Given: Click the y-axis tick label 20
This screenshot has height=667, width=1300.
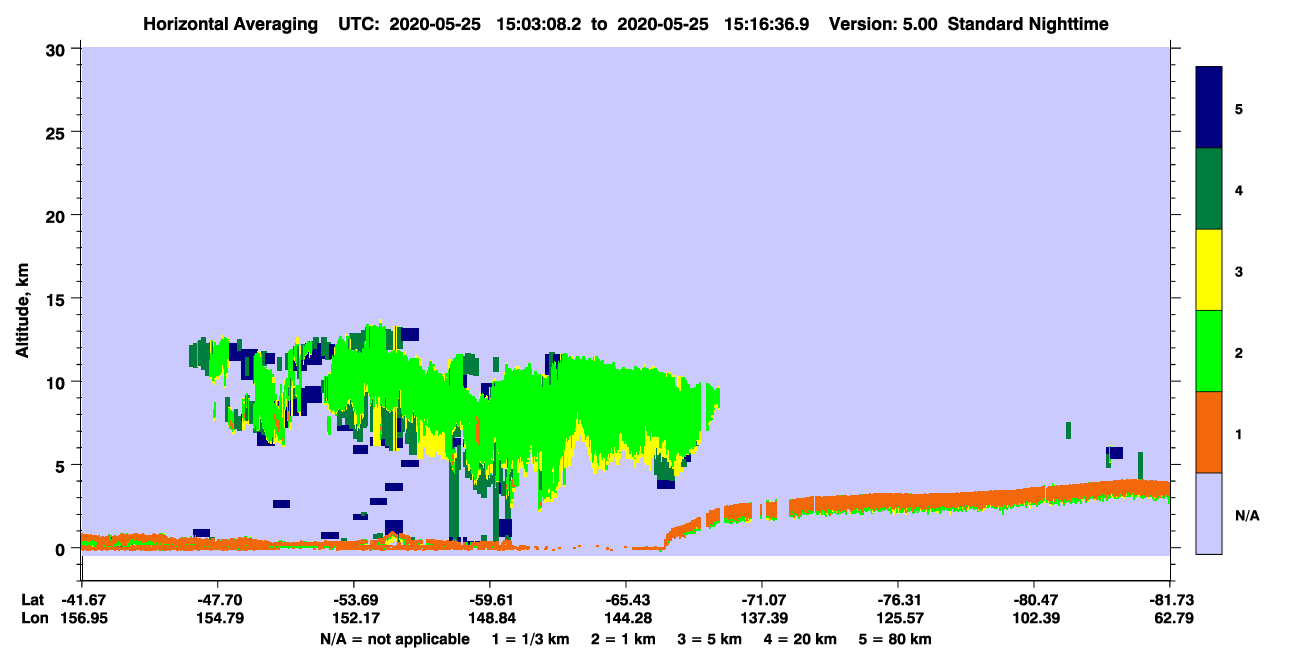Looking at the screenshot, I should (x=58, y=216).
